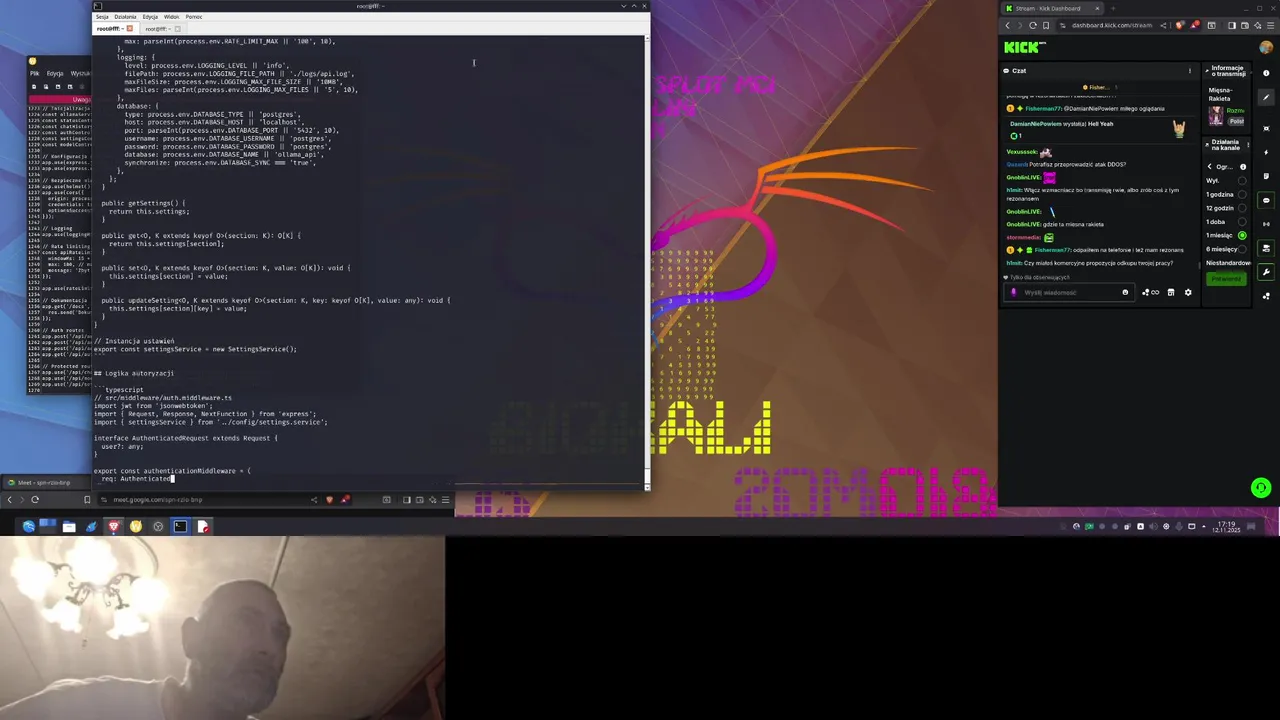
Task: Click the dashboard.kick.com address bar
Action: (1112, 26)
